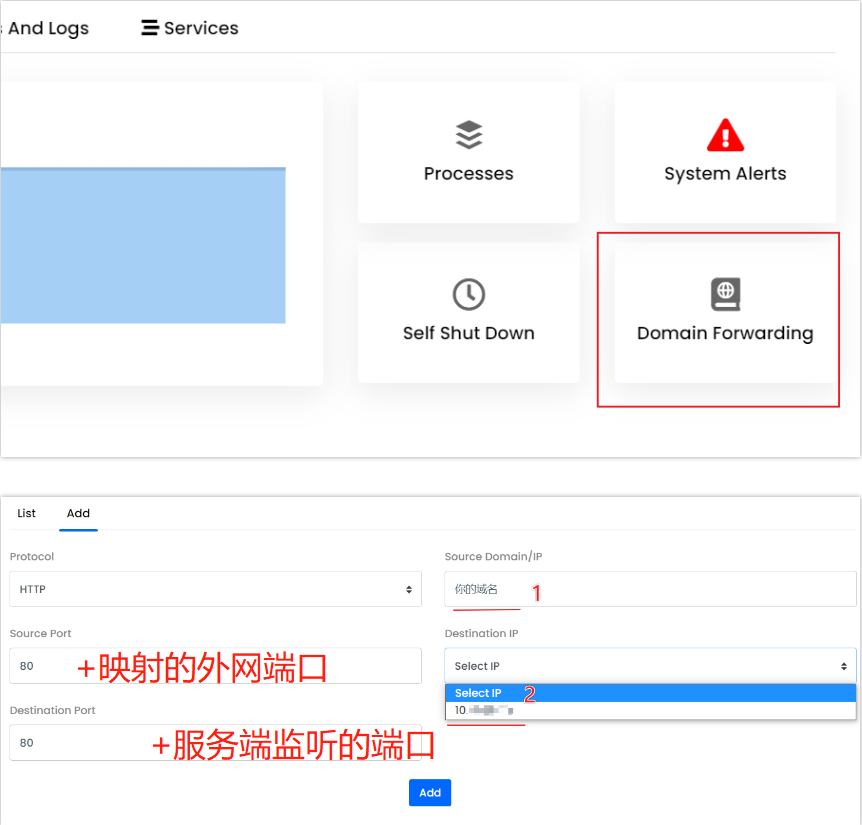Screen dimensions: 862x825
Task: Click into the Source Port field
Action: pos(215,666)
